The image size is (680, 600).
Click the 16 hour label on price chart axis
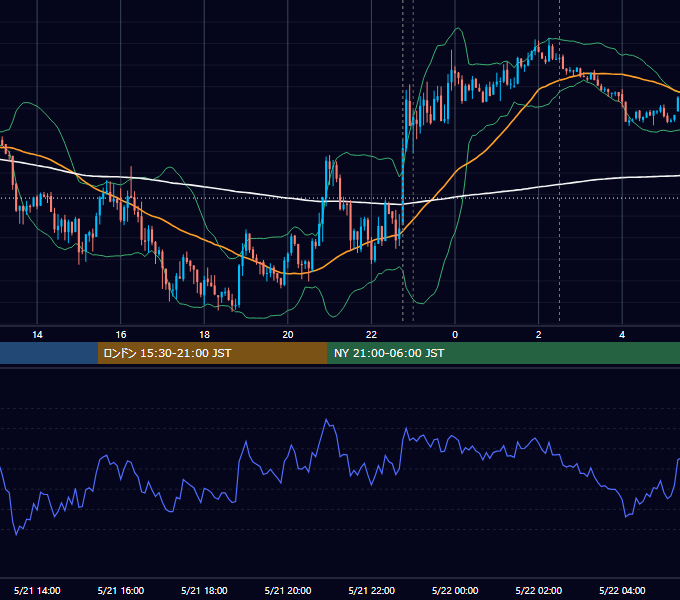tap(121, 335)
